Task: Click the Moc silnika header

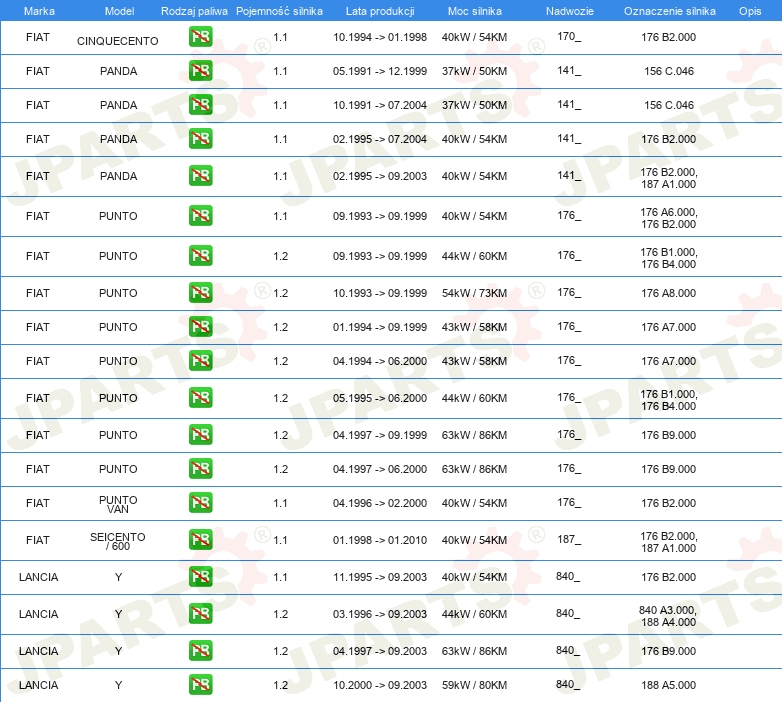Action: click(x=475, y=11)
